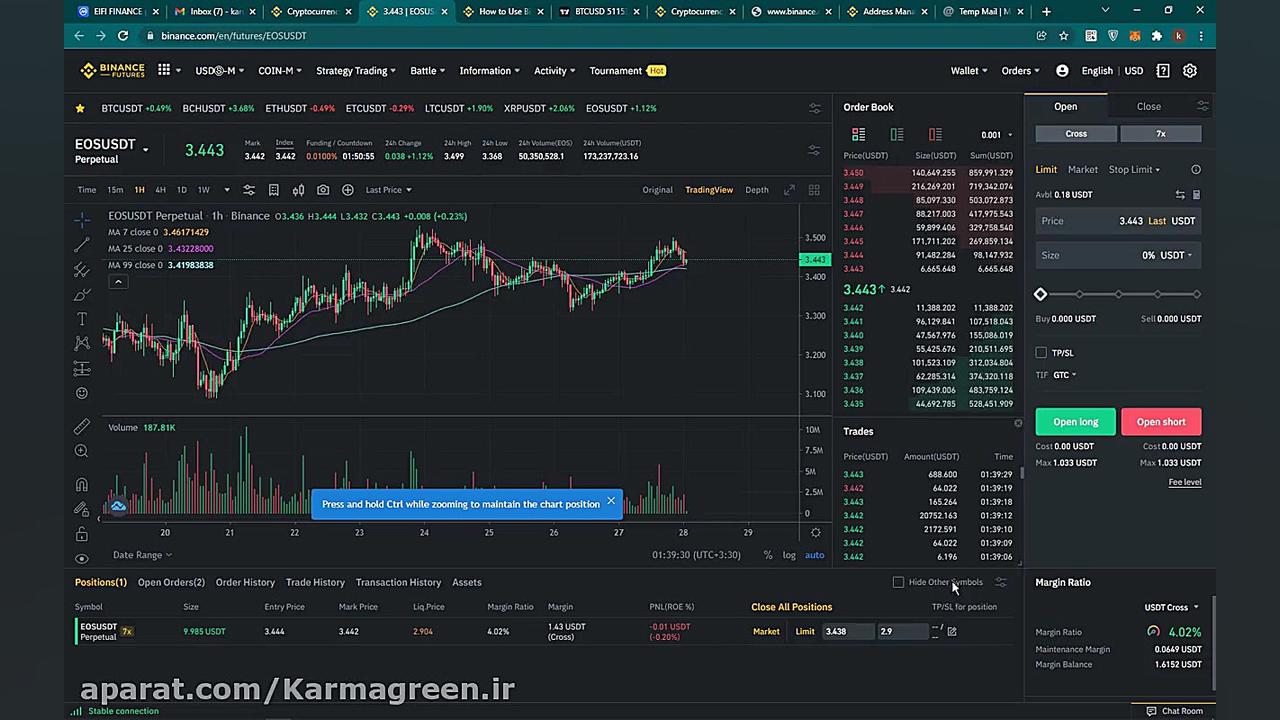1280x720 pixels.
Task: Toggle the auto scale on chart
Action: (815, 555)
